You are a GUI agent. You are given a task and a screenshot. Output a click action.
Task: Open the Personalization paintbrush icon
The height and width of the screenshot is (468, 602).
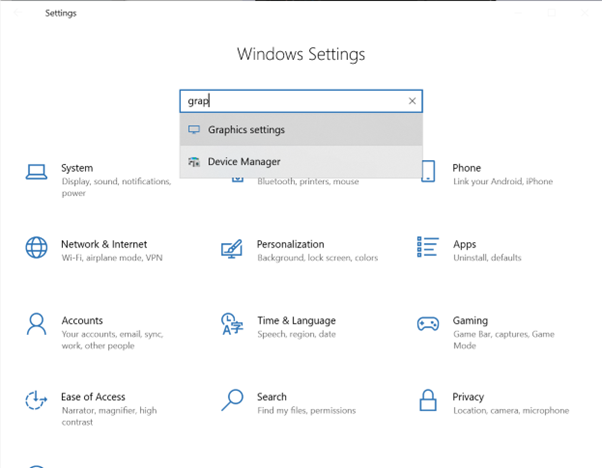232,249
